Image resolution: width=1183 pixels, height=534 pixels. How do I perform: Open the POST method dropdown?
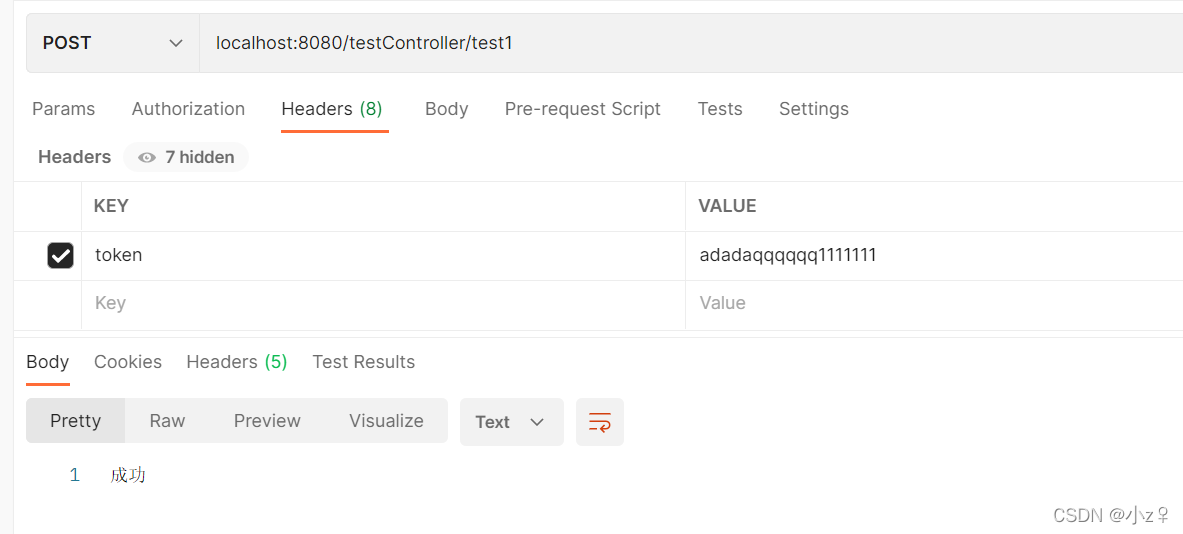click(x=112, y=43)
